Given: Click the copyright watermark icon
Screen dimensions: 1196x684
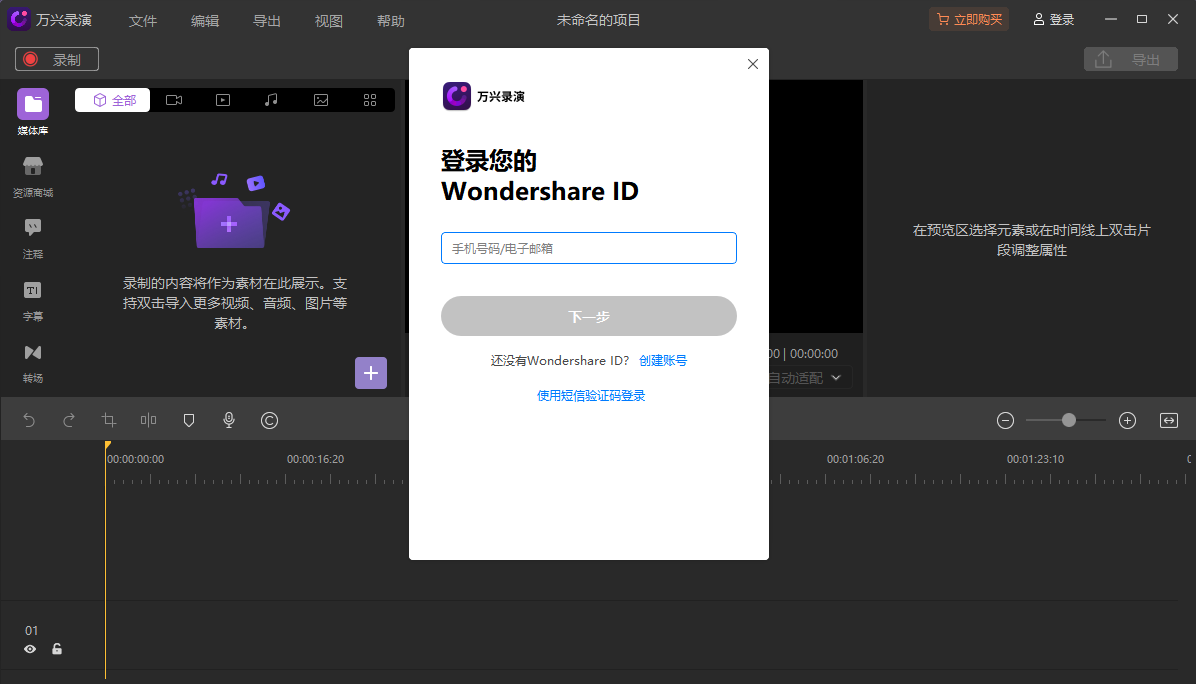Looking at the screenshot, I should pos(268,420).
